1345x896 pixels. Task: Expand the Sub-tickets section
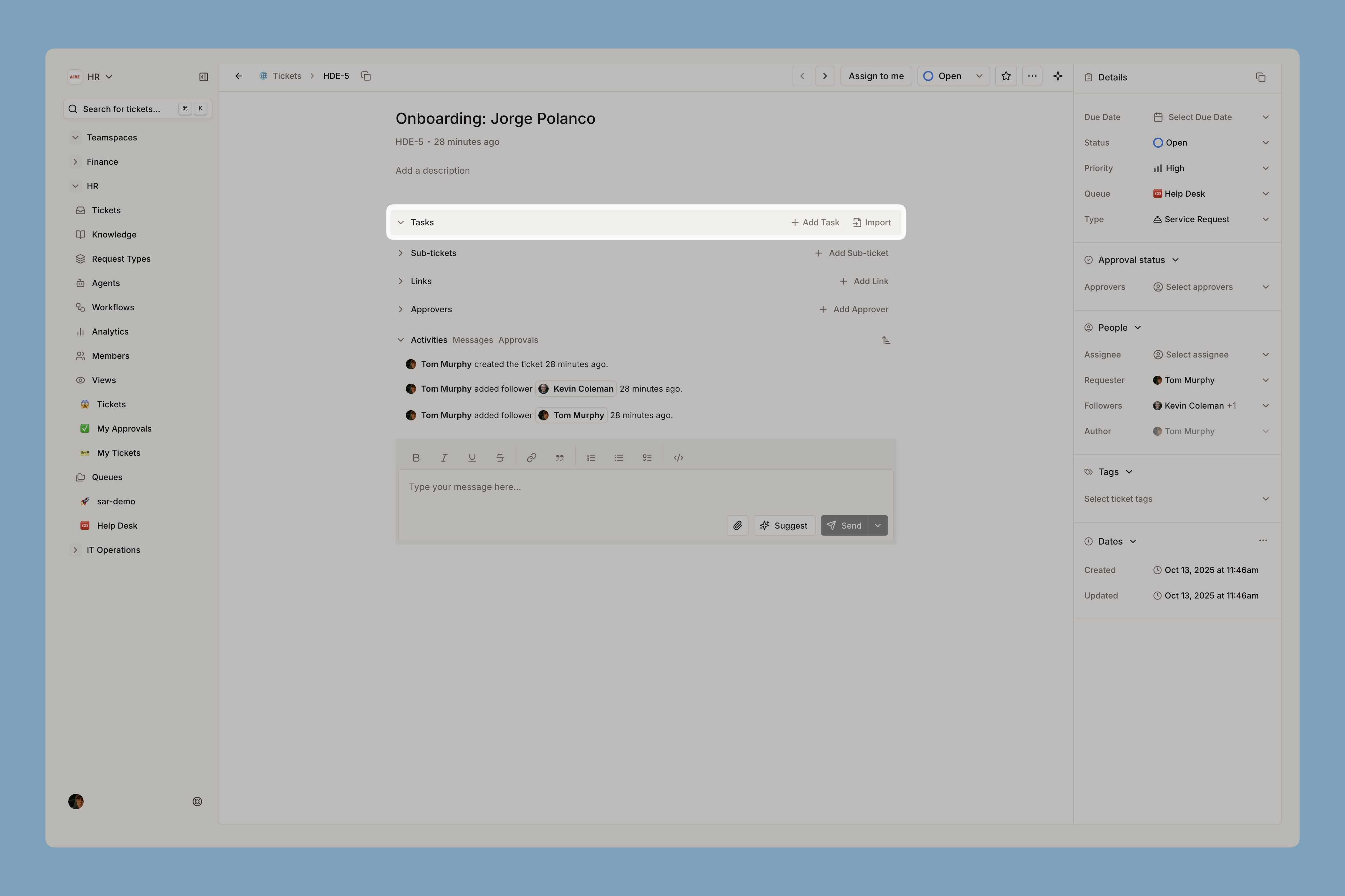point(401,253)
